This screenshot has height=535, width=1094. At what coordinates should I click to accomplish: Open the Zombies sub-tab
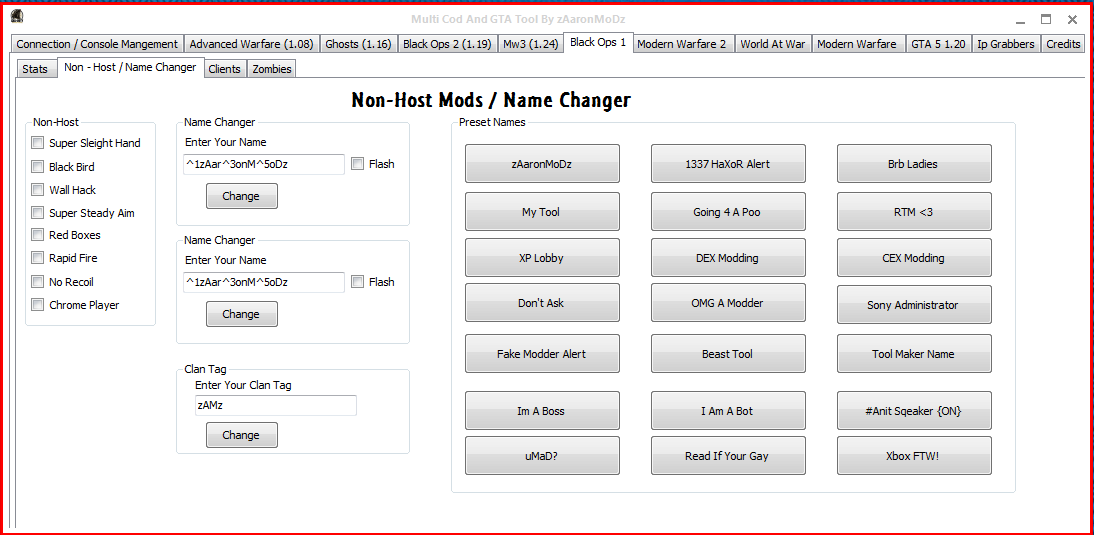tap(271, 69)
